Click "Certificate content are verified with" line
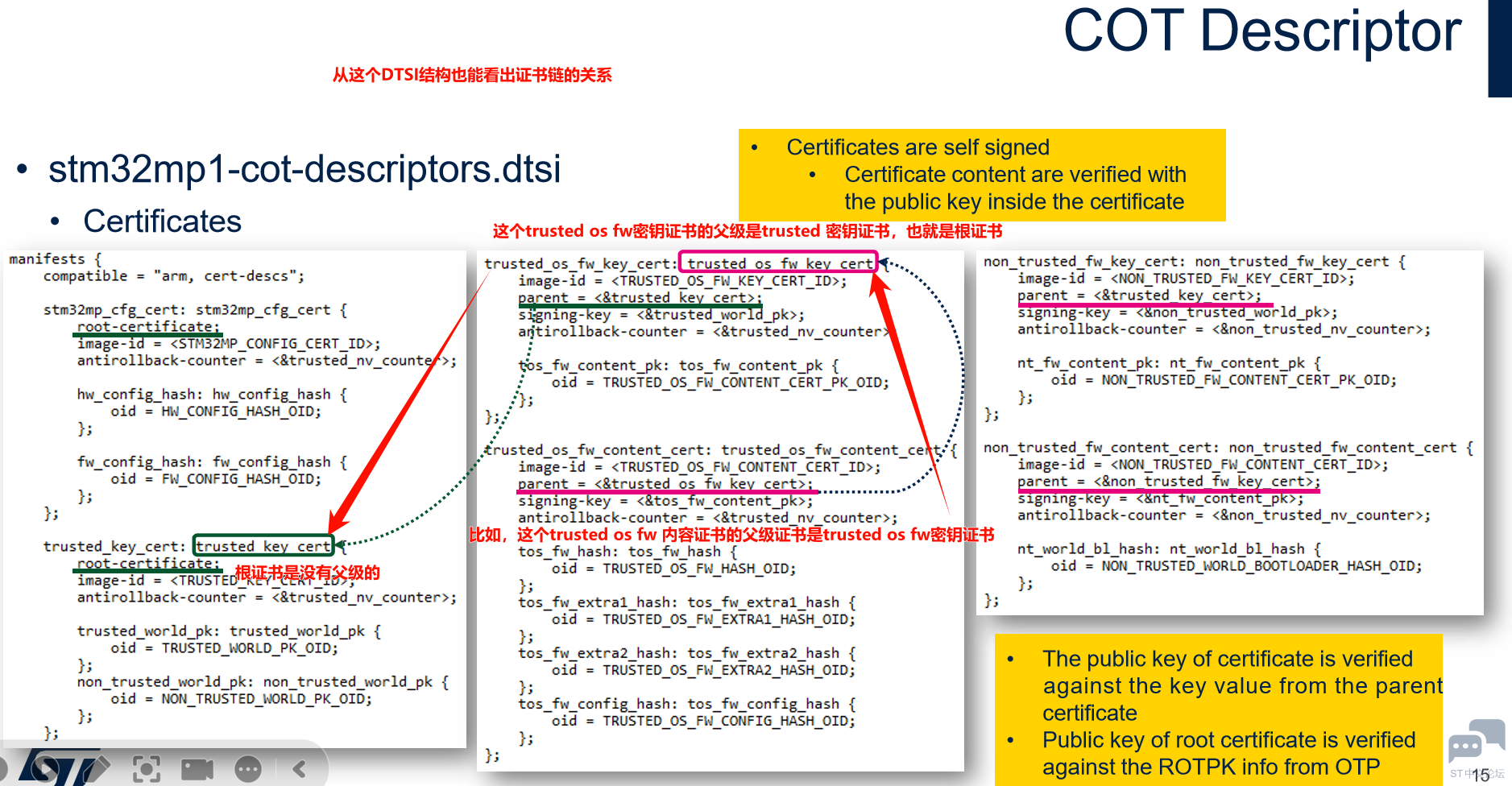 pos(1015,175)
